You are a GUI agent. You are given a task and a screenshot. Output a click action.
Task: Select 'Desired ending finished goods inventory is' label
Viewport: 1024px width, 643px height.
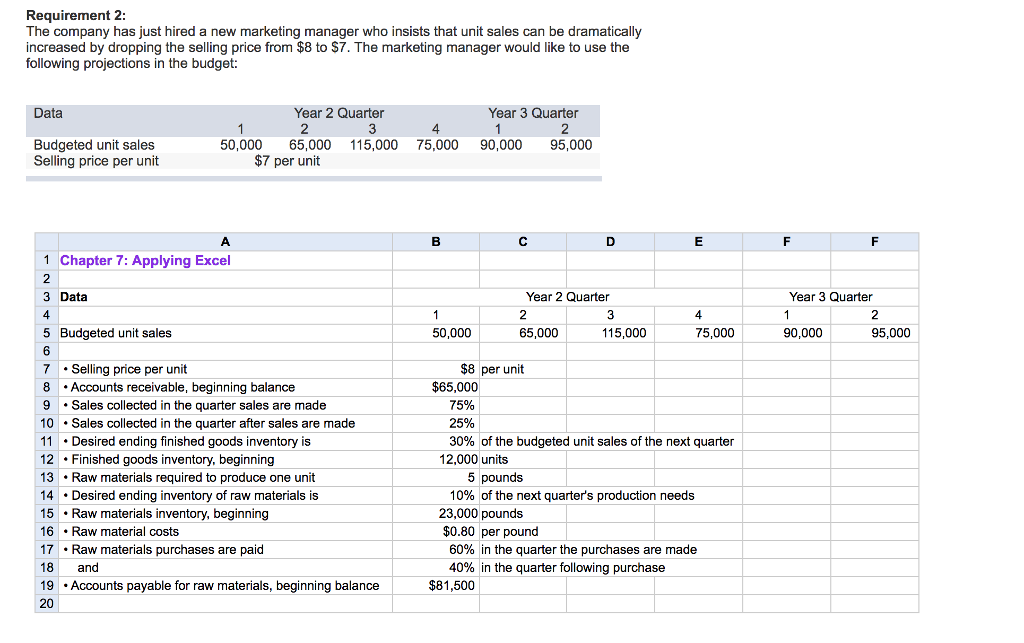[x=225, y=441]
